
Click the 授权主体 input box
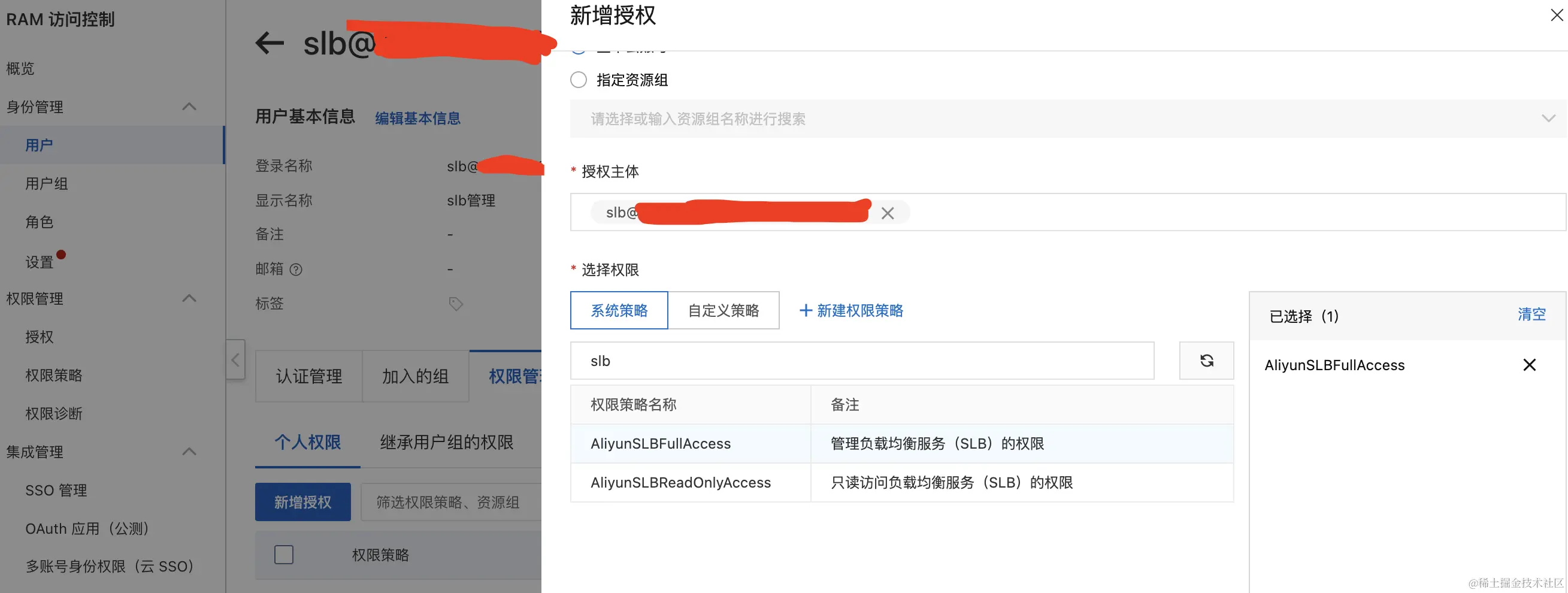(x=1068, y=213)
